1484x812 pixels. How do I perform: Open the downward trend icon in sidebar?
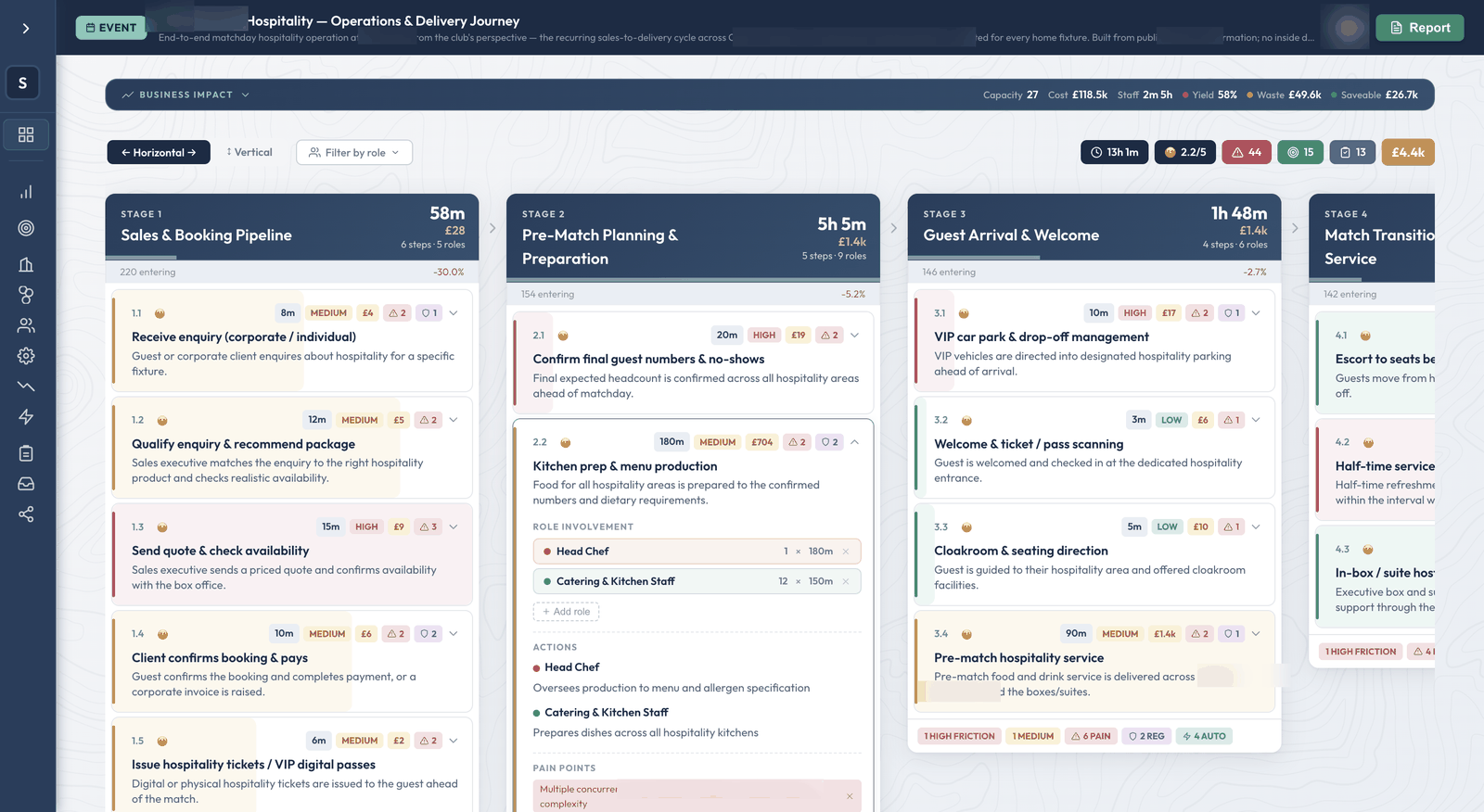click(x=26, y=386)
